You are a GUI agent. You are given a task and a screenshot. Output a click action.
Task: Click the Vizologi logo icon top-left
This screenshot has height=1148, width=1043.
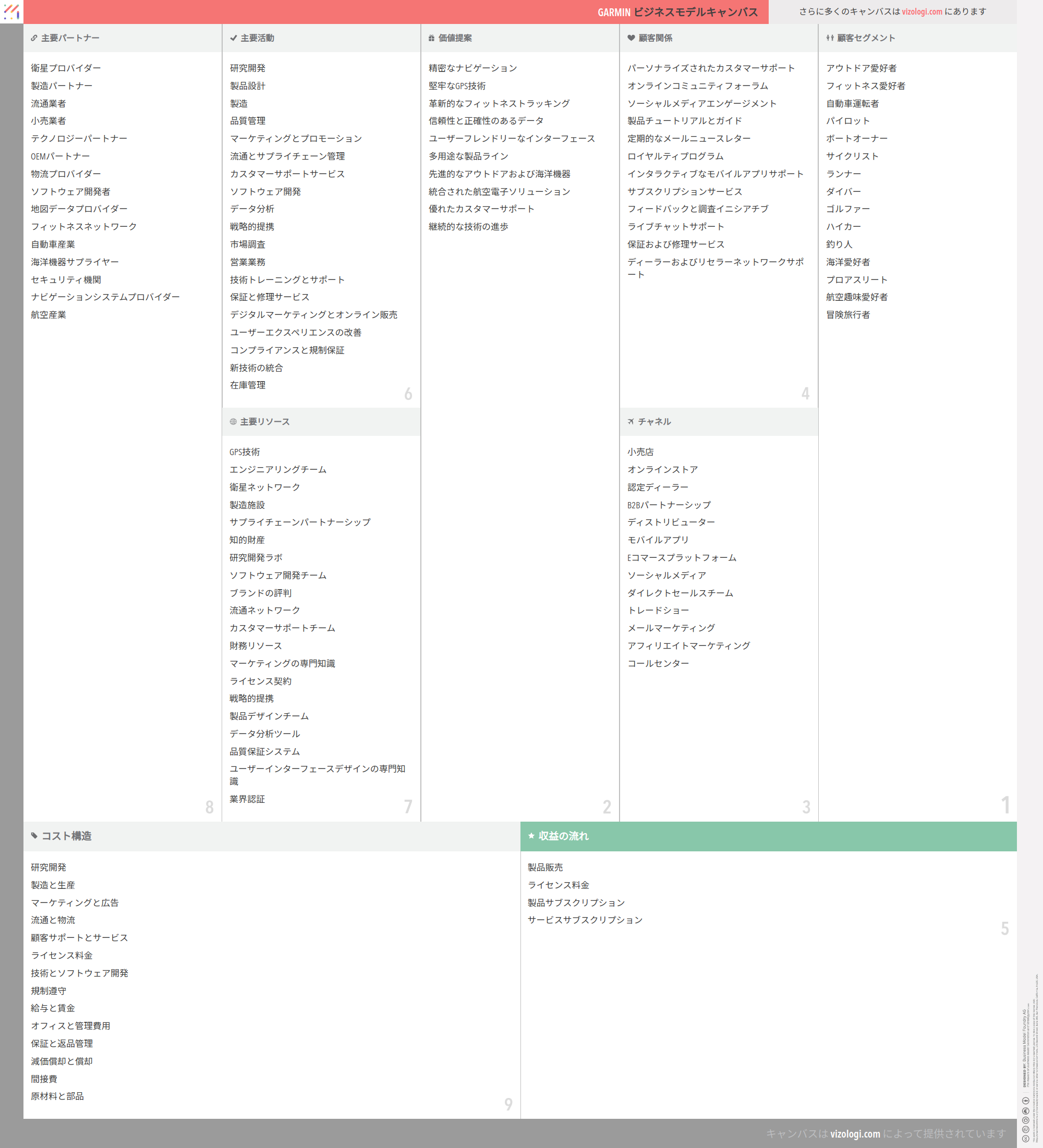[11, 11]
